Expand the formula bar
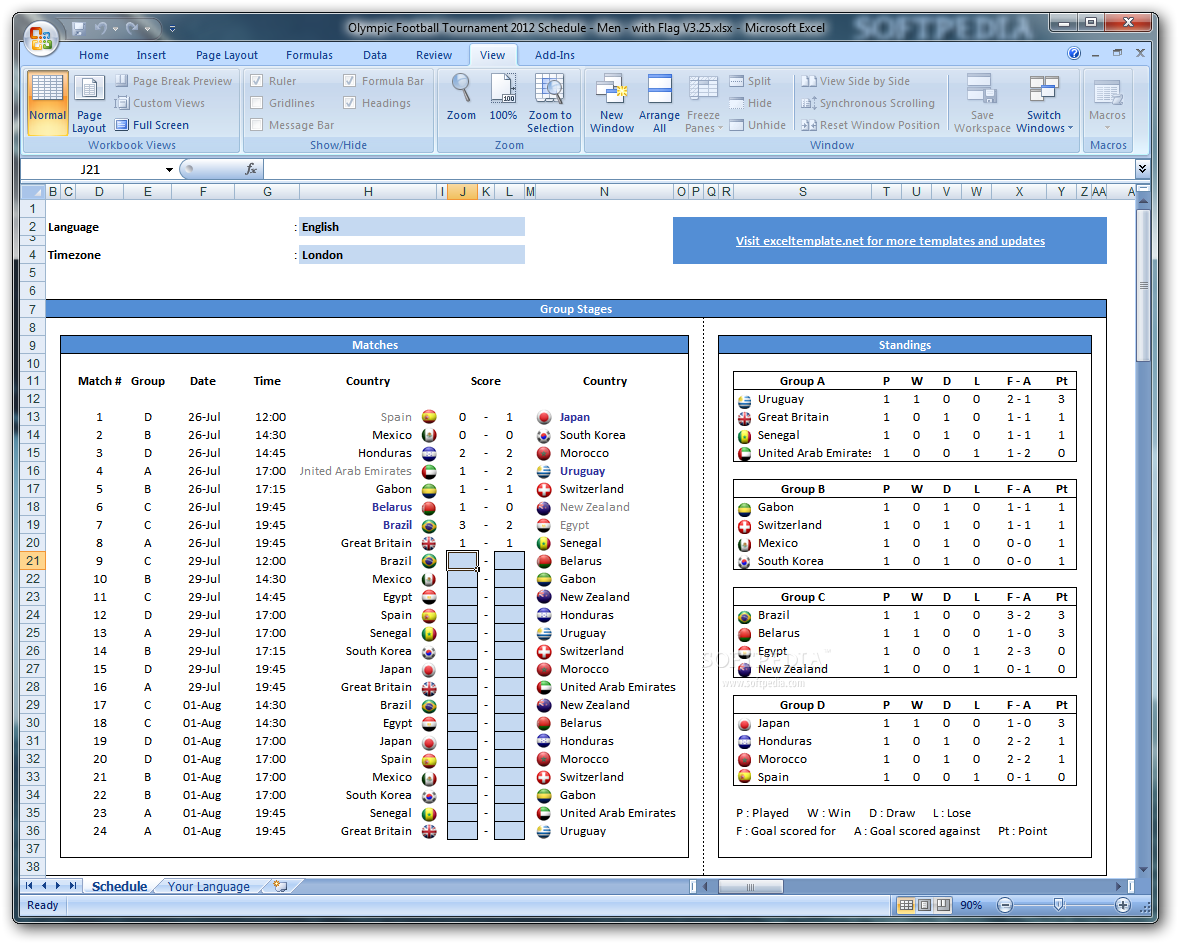 tap(1142, 169)
